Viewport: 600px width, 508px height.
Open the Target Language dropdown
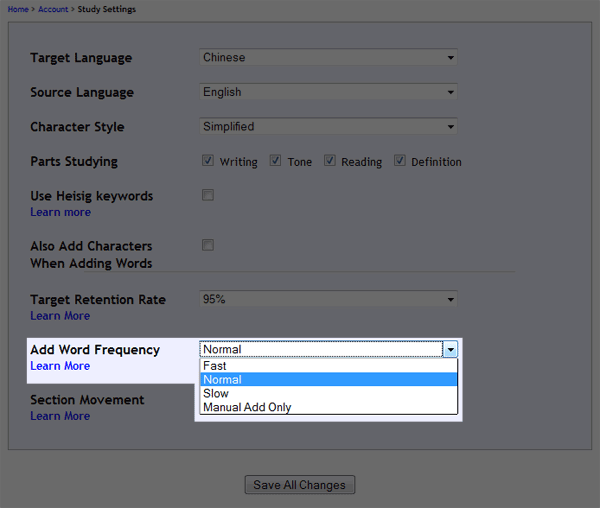(x=328, y=58)
